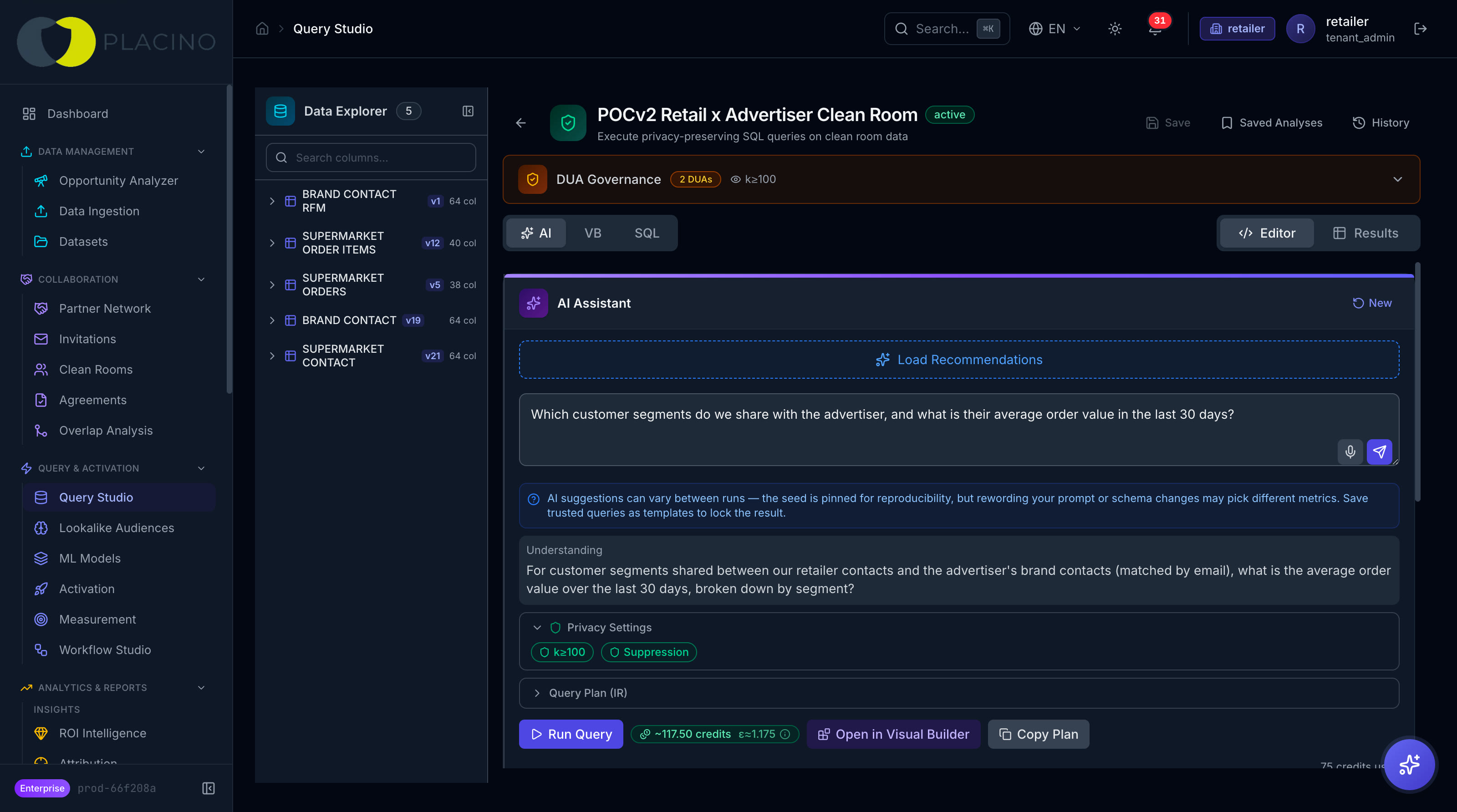
Task: Switch to the VB tab
Action: [593, 233]
